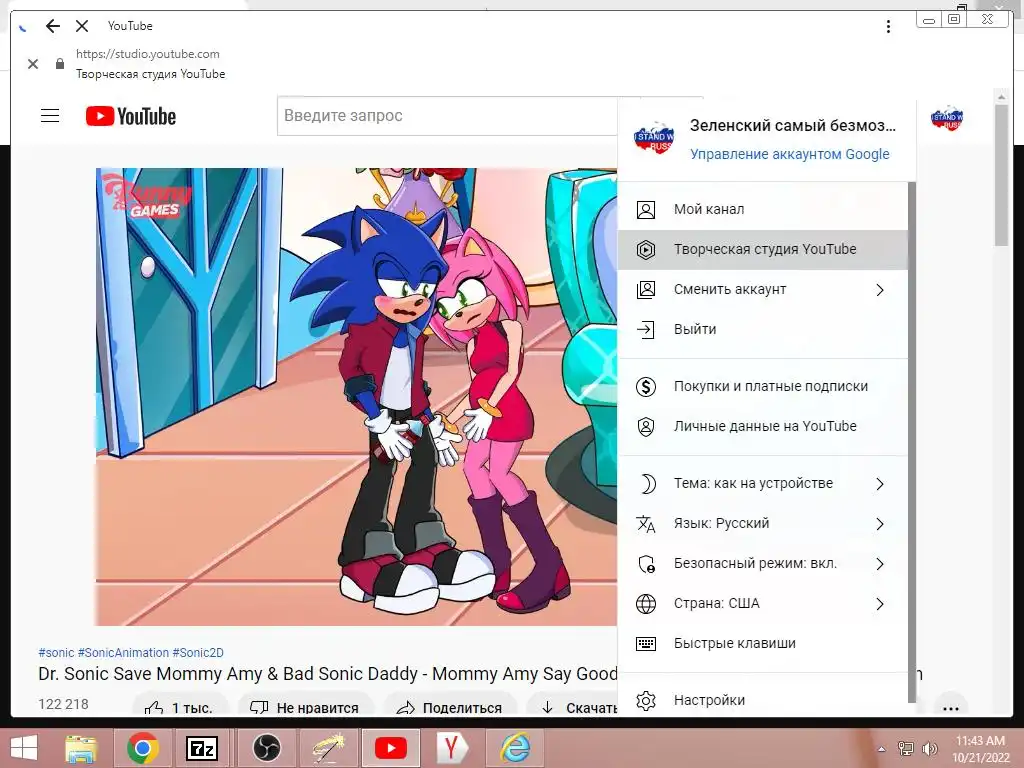Click the page vertical scrollbar thumb
Image resolution: width=1024 pixels, height=768 pixels.
coord(1001,175)
